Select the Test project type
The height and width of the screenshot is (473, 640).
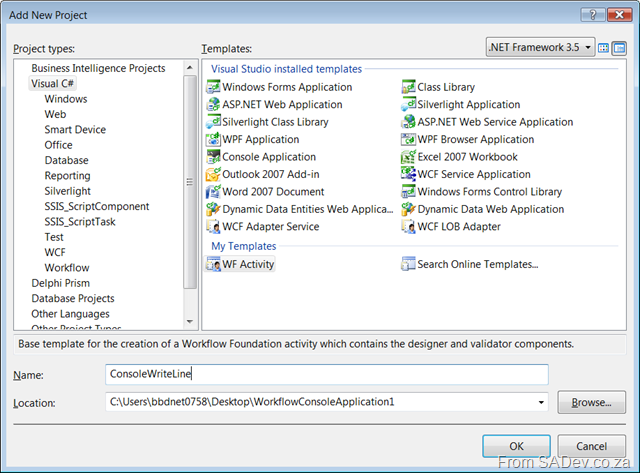[x=54, y=237]
